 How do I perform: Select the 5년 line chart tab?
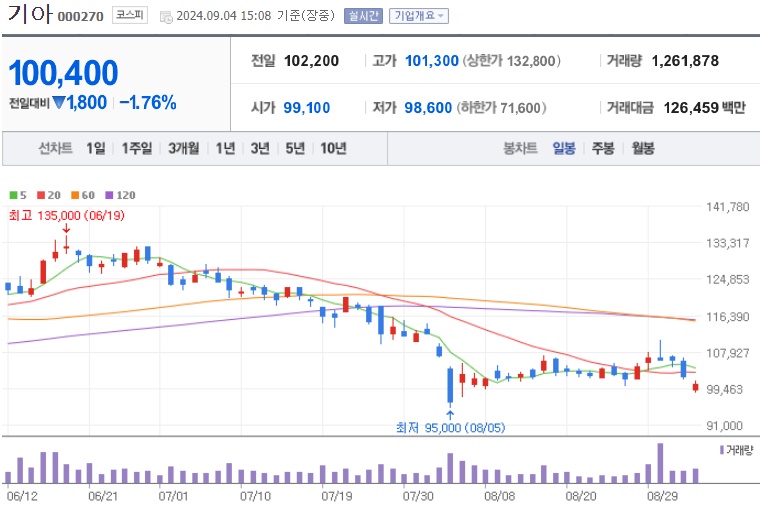[295, 148]
